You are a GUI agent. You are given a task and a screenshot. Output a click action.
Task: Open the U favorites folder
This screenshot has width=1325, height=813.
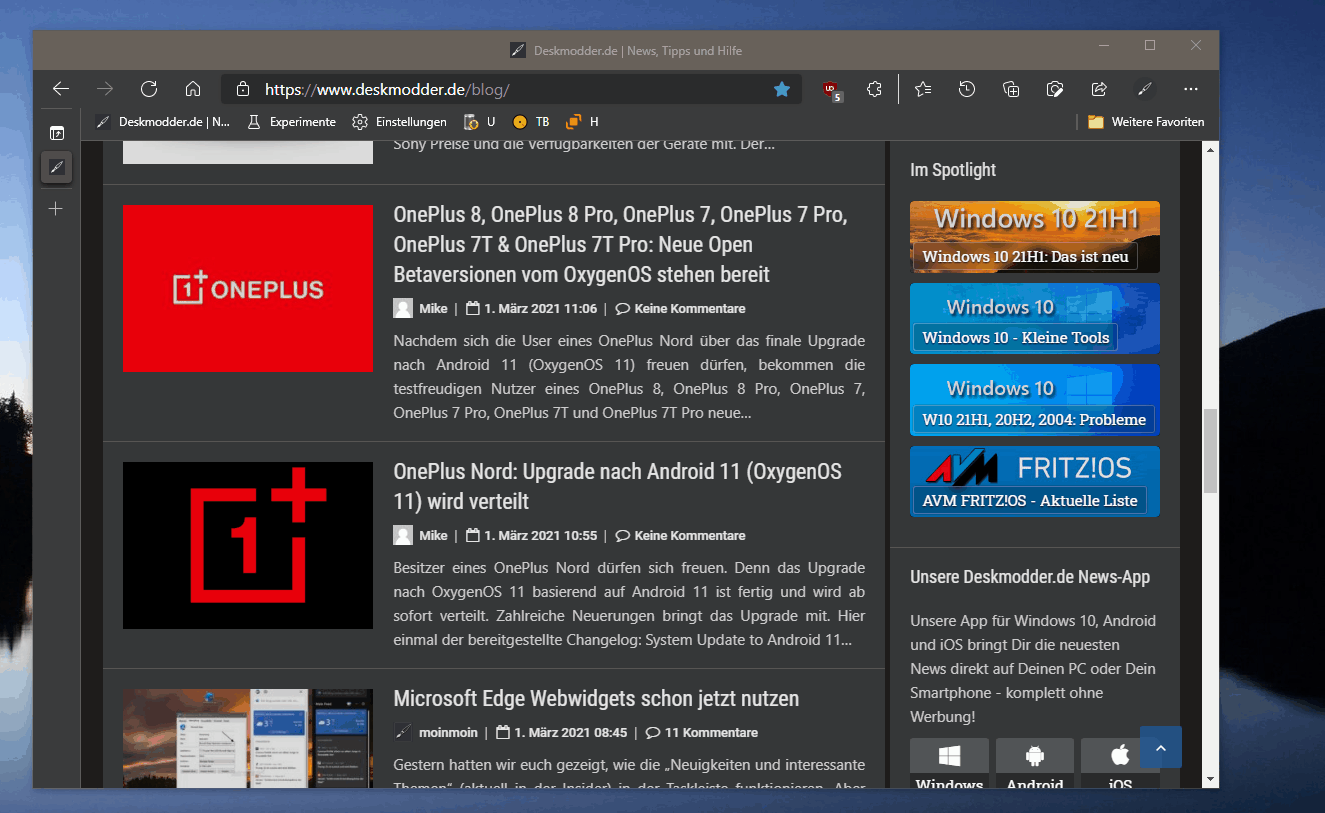point(481,122)
